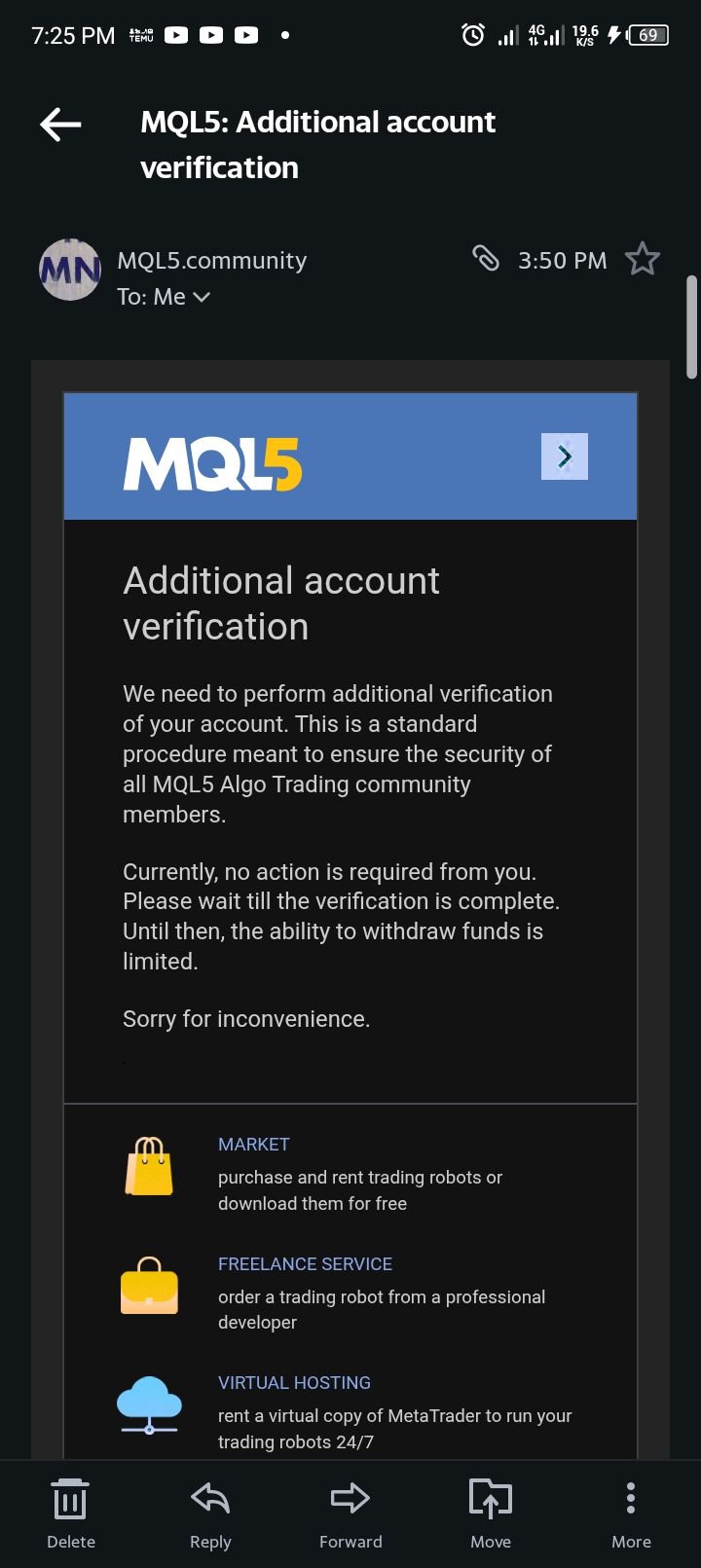Tap the alarm clock status icon
The width and height of the screenshot is (701, 1568).
point(473,35)
